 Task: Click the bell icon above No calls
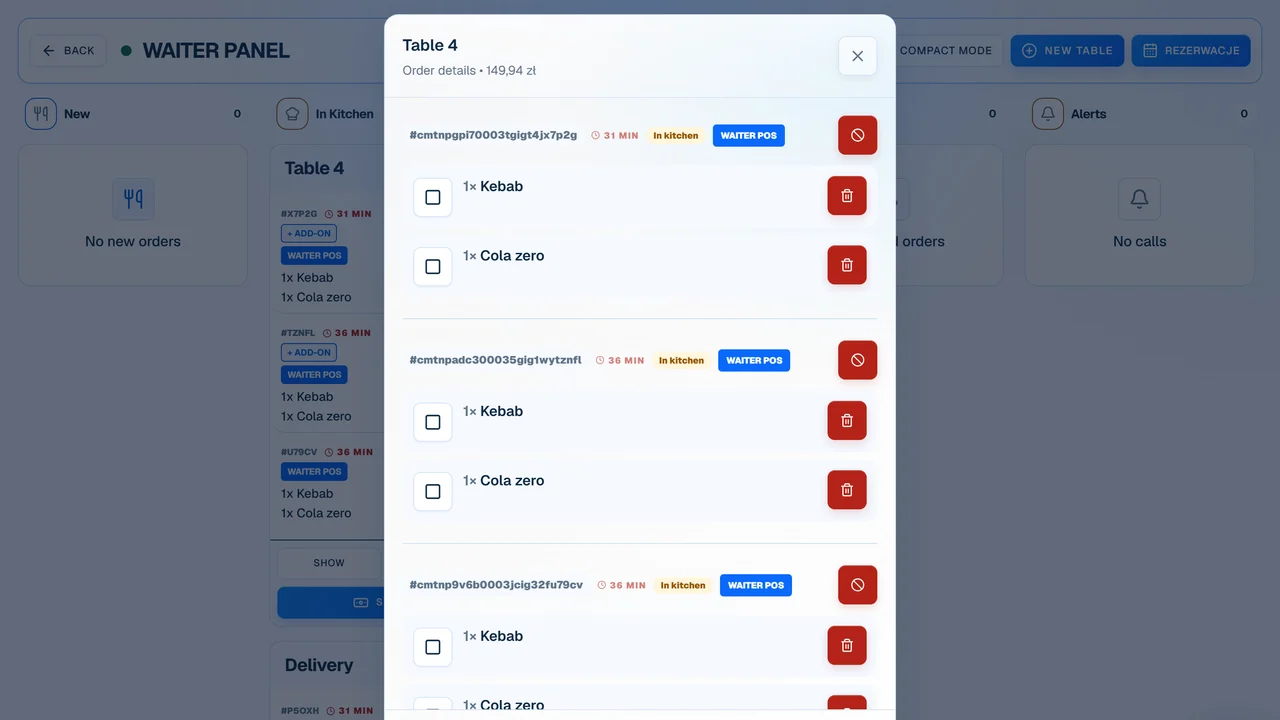click(1139, 199)
